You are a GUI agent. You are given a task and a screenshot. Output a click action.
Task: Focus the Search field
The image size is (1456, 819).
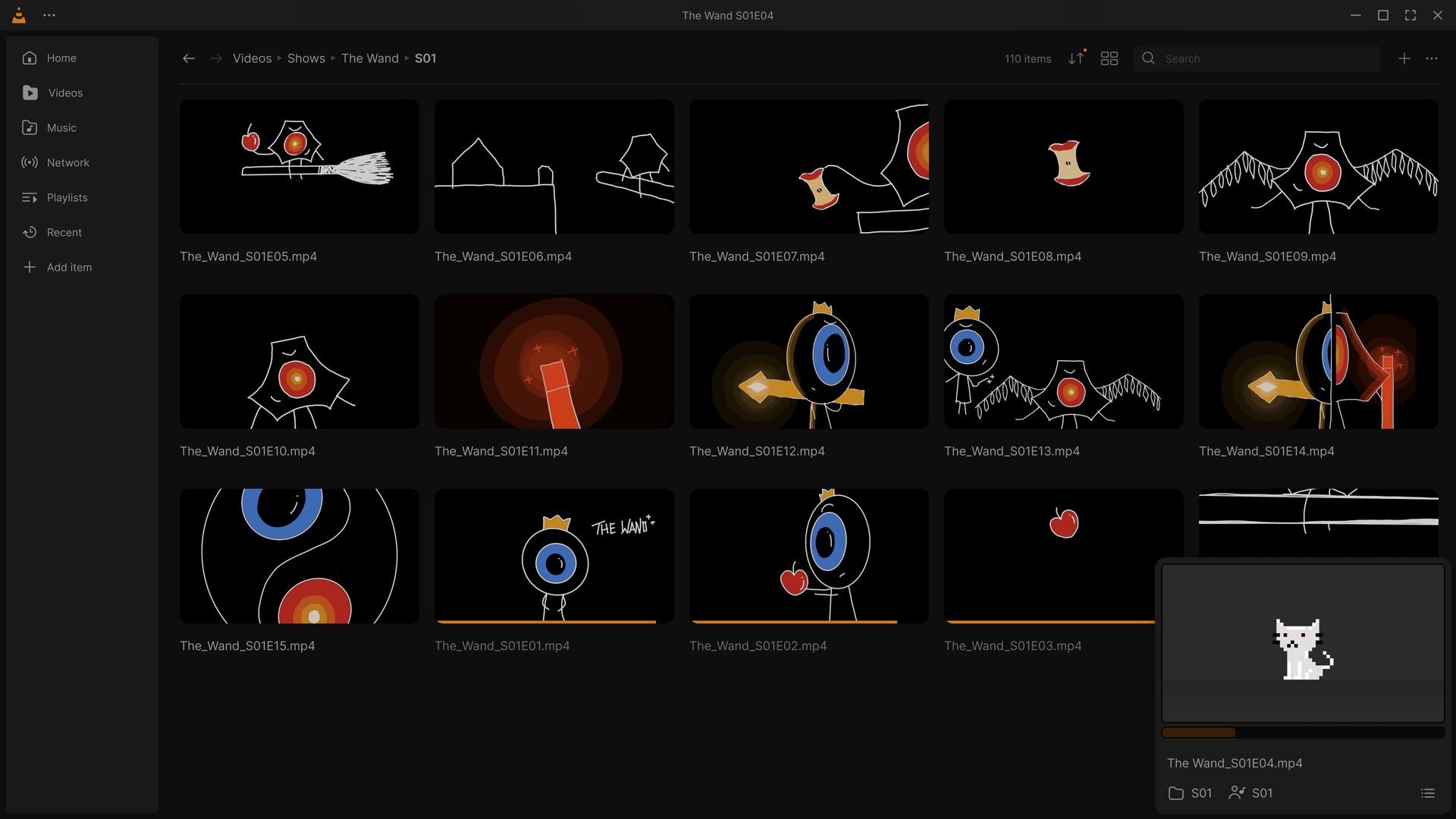click(1257, 58)
